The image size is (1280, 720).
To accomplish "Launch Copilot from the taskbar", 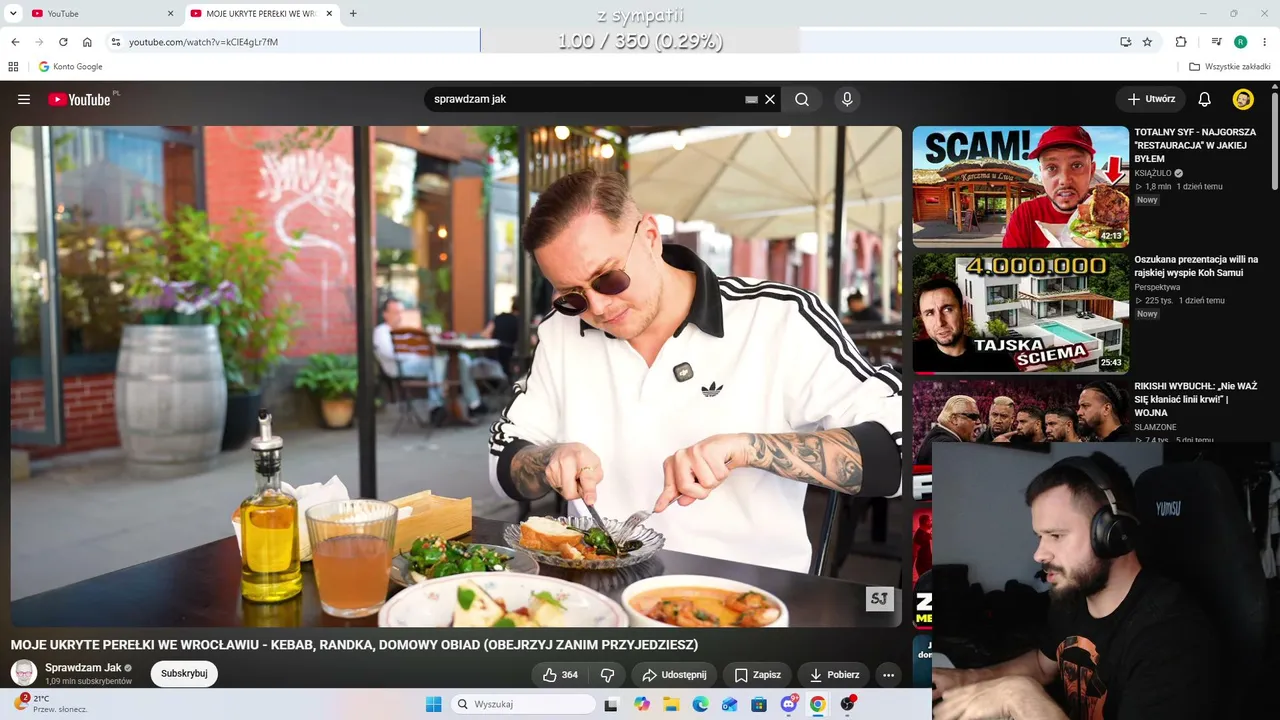I will 641,704.
